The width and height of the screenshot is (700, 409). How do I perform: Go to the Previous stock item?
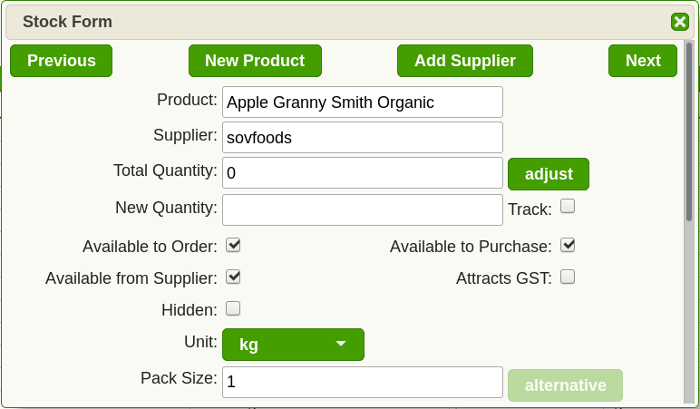click(61, 61)
